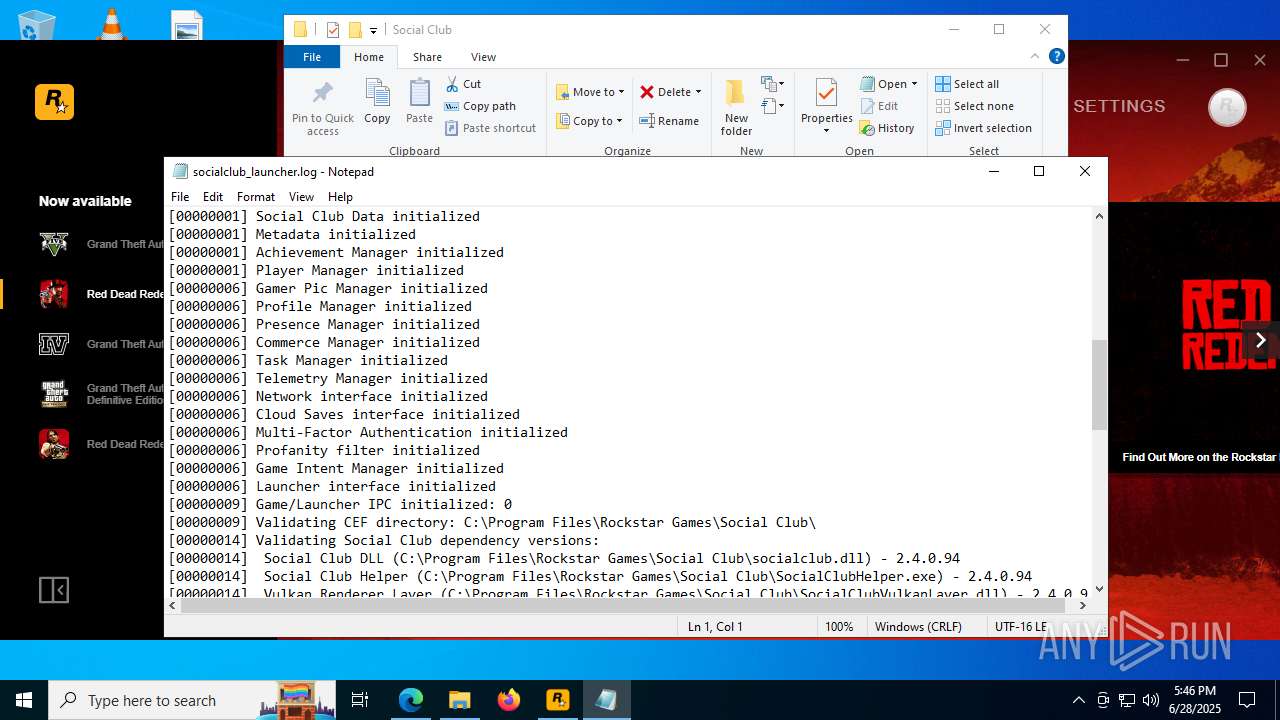Screen dimensions: 1280x720
Task: Click the Windows Start button
Action: click(24, 700)
